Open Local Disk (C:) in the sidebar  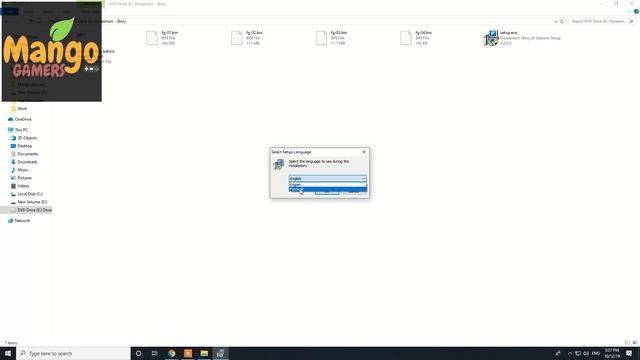click(x=30, y=194)
